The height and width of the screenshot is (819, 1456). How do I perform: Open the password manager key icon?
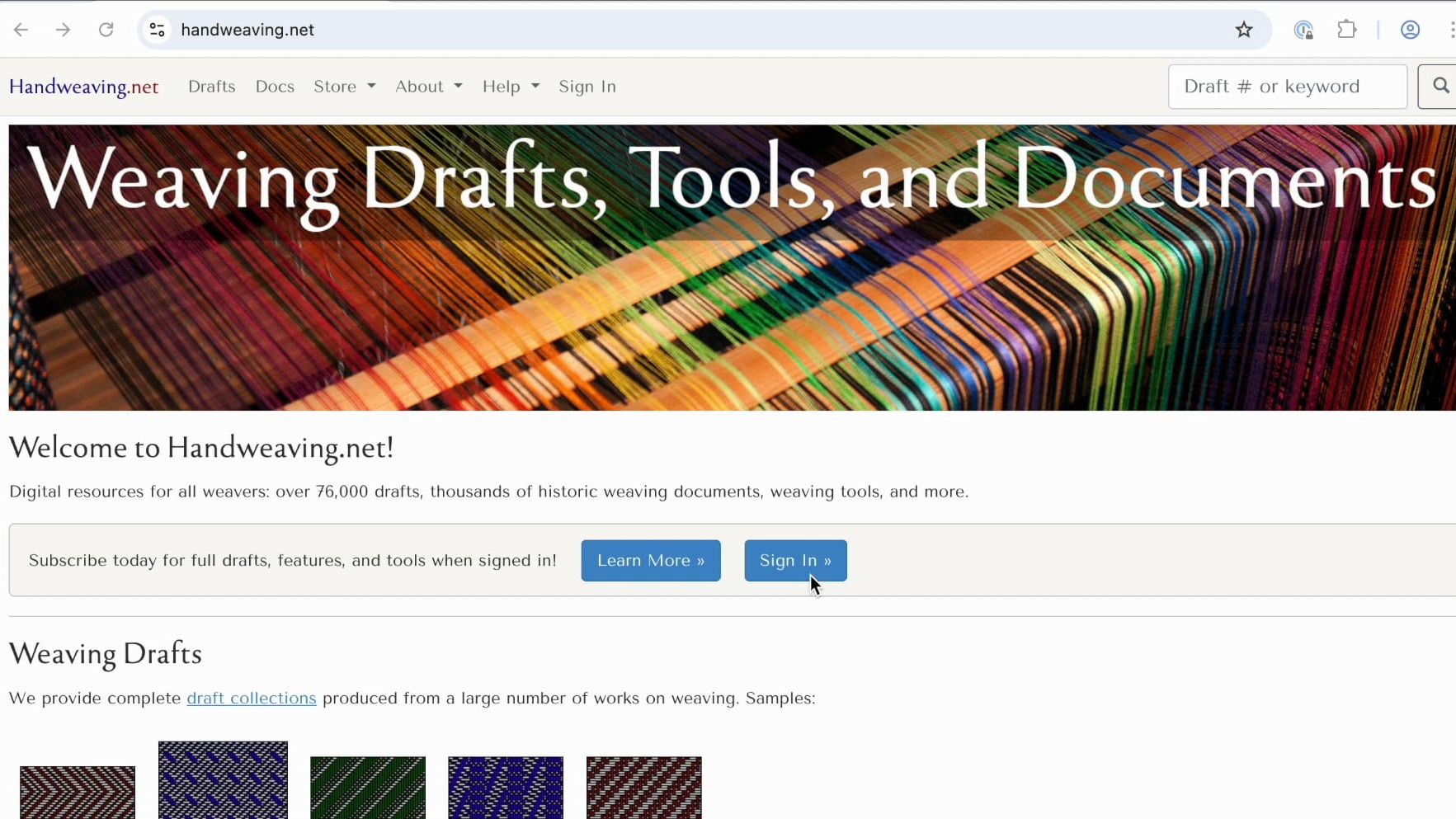point(1303,29)
